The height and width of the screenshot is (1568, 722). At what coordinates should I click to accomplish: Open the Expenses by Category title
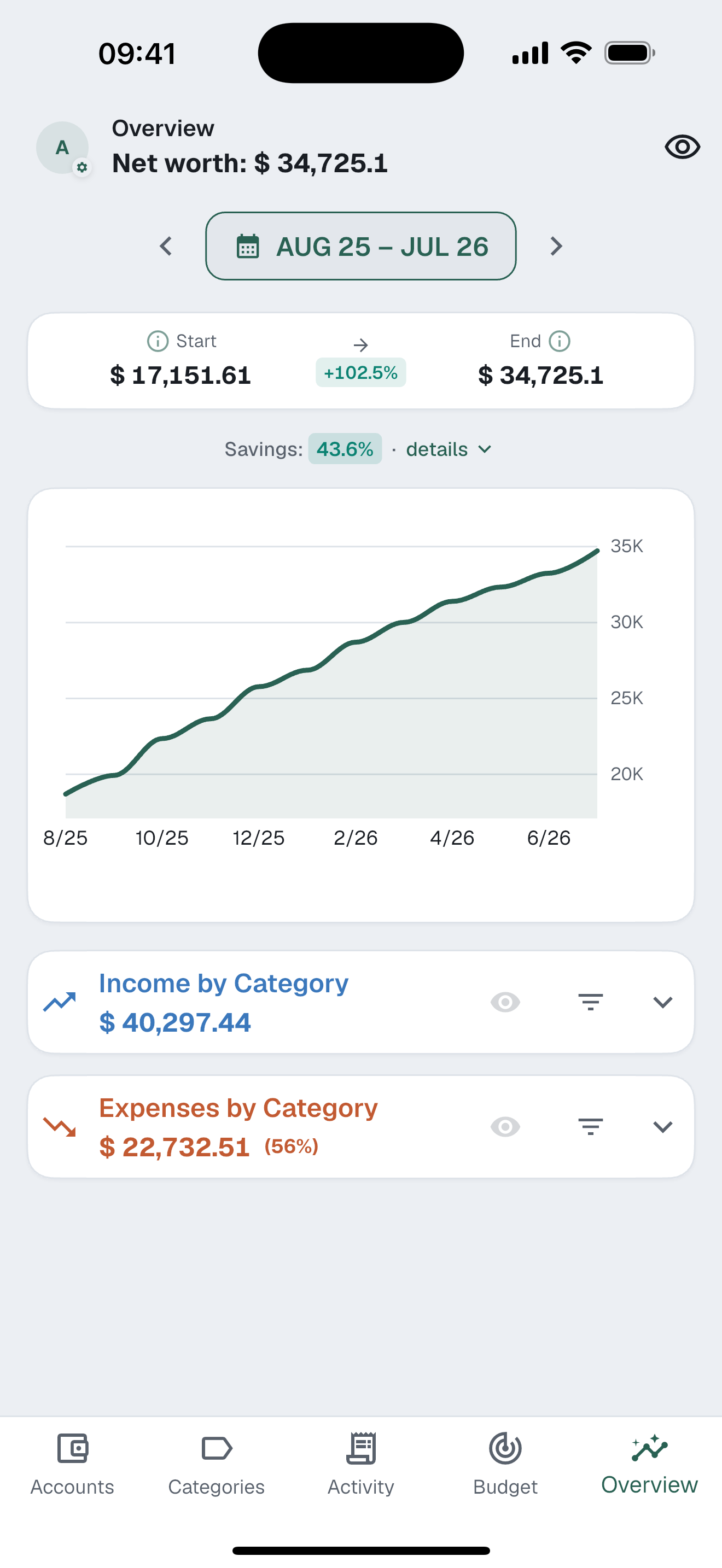coord(238,1108)
